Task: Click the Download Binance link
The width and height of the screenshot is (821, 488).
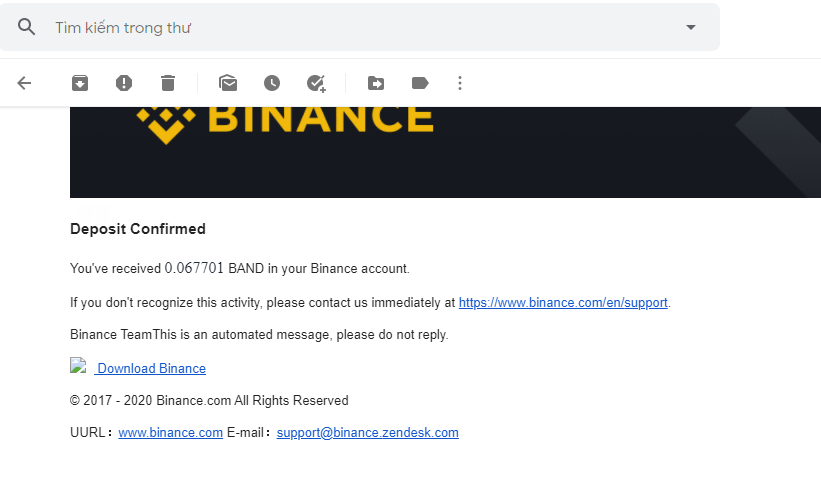Action: click(x=151, y=368)
